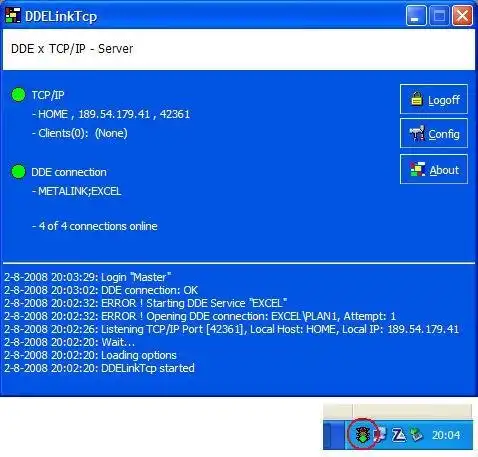This screenshot has width=478, height=457.
Task: Select log entry Listening TCP/IP Port [42361]
Action: click(231, 329)
